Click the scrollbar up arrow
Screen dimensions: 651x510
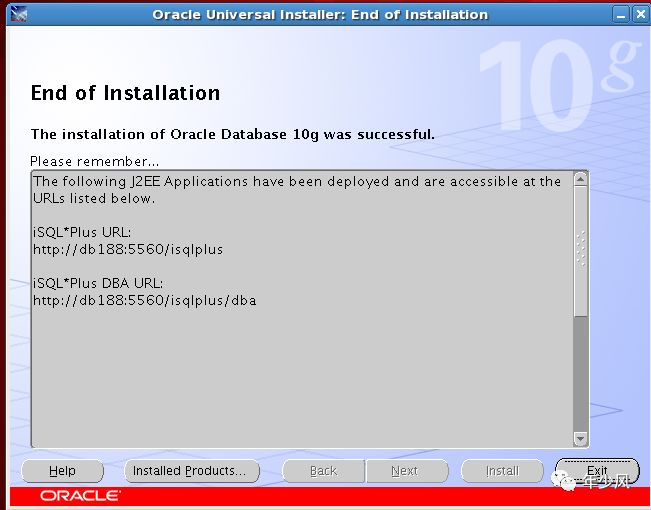[580, 179]
